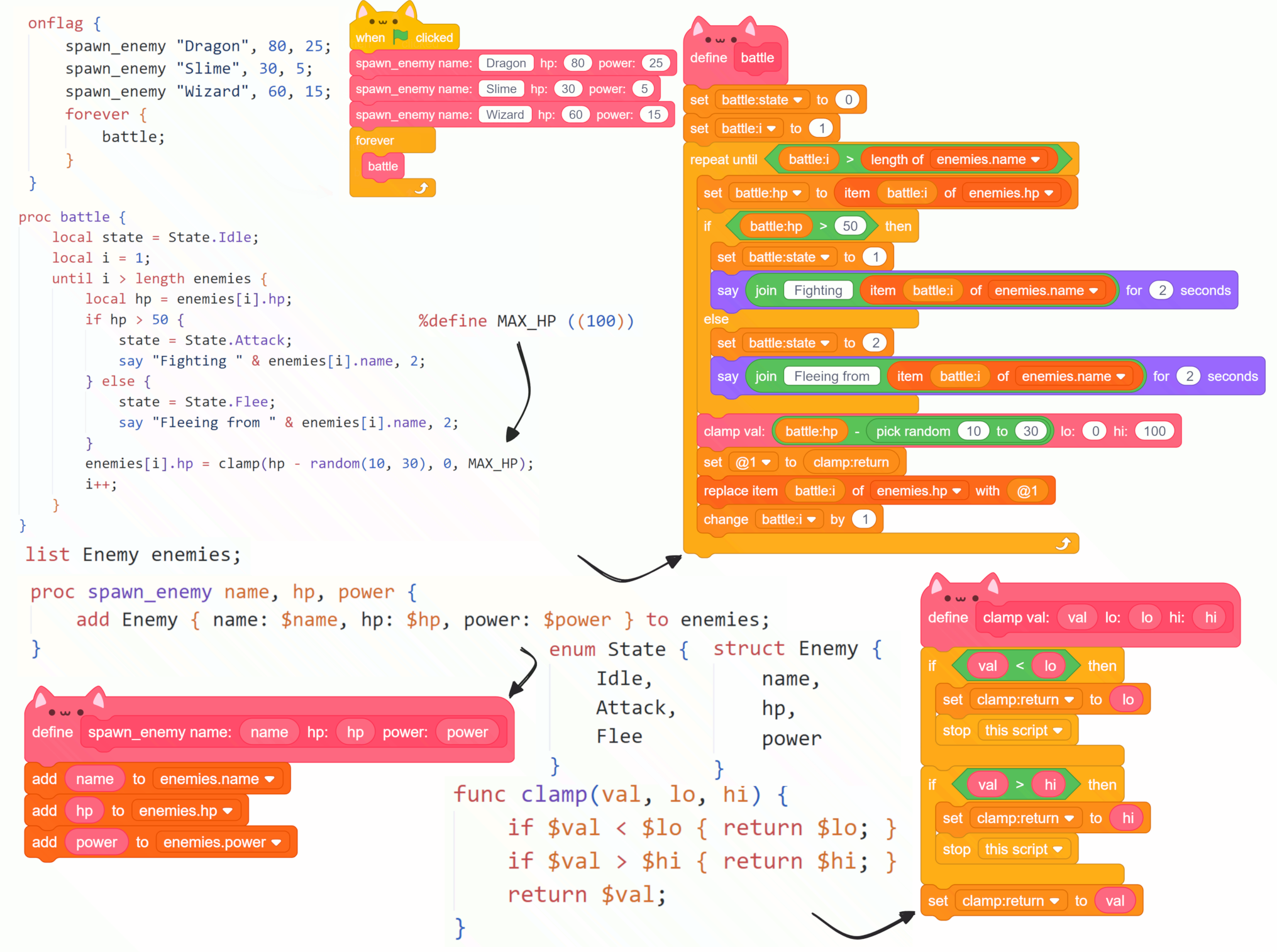
Task: Click the battle block inside the forever loop
Action: point(382,166)
